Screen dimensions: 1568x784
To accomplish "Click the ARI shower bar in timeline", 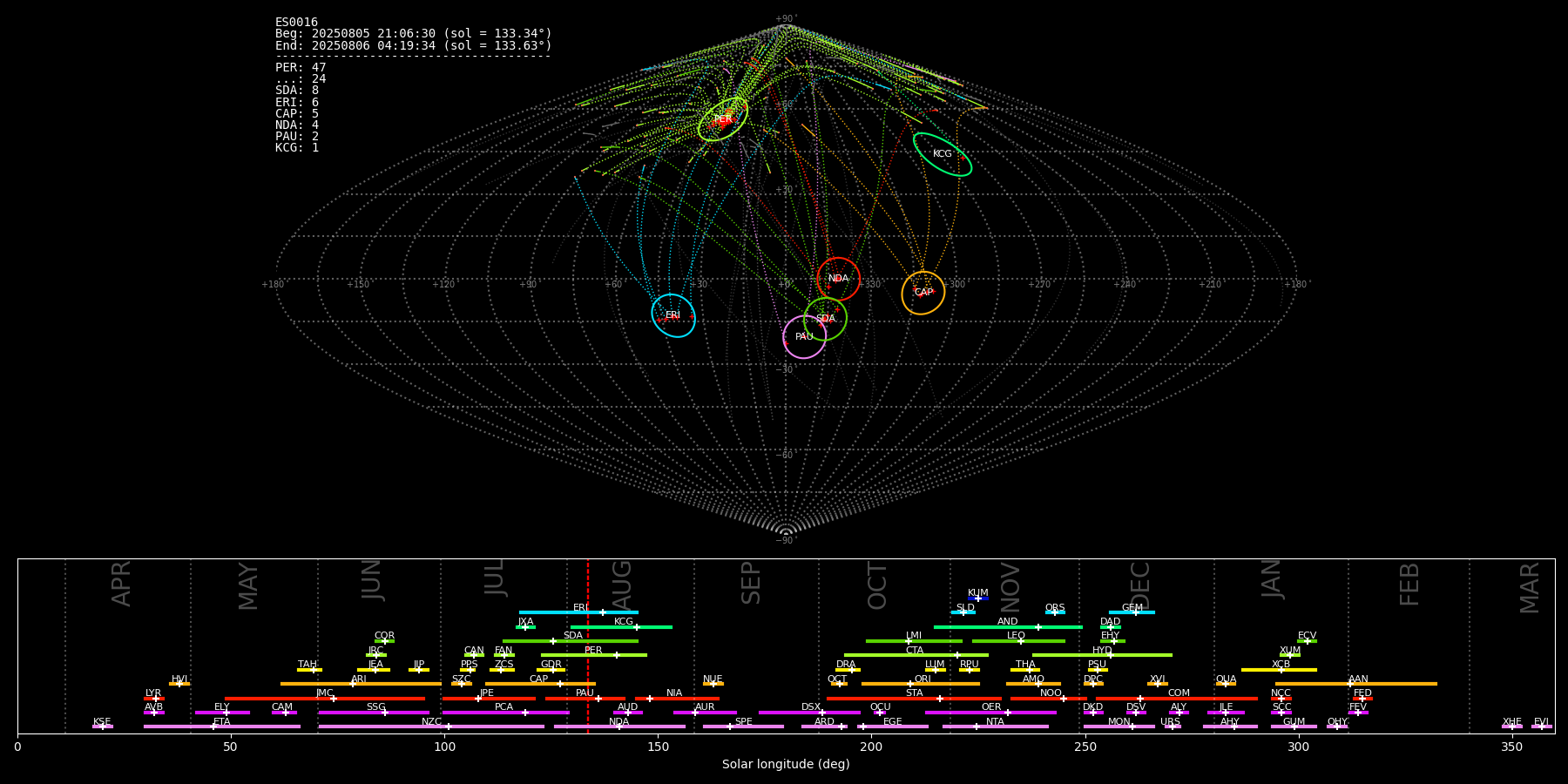I will [361, 684].
